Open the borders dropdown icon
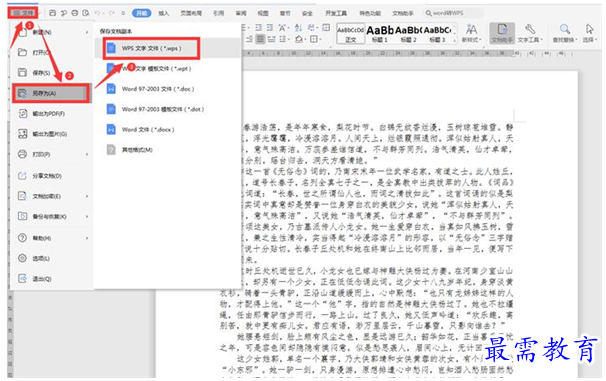This screenshot has height=381, width=606. click(315, 39)
